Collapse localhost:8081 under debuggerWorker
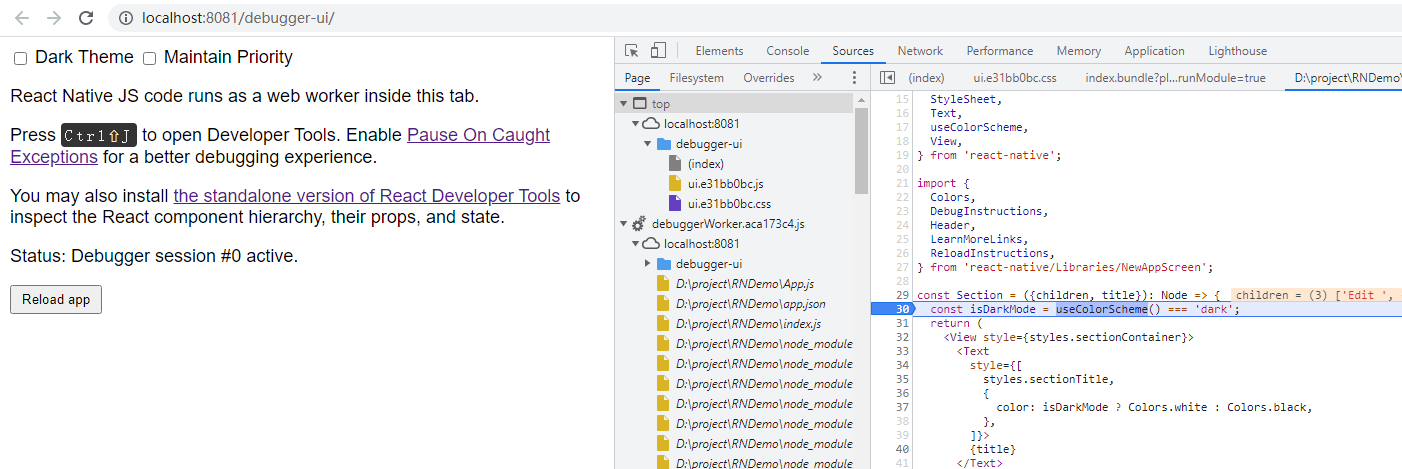 click(636, 244)
